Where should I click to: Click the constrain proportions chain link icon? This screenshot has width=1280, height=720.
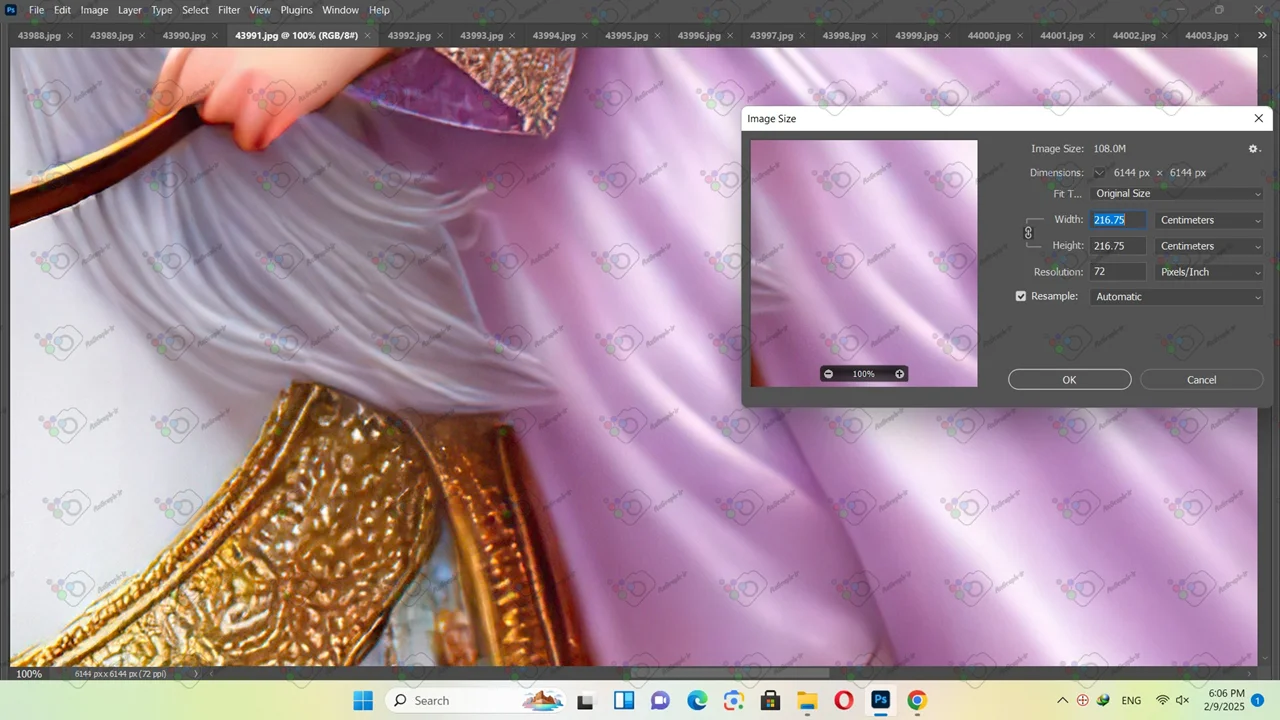[1028, 233]
